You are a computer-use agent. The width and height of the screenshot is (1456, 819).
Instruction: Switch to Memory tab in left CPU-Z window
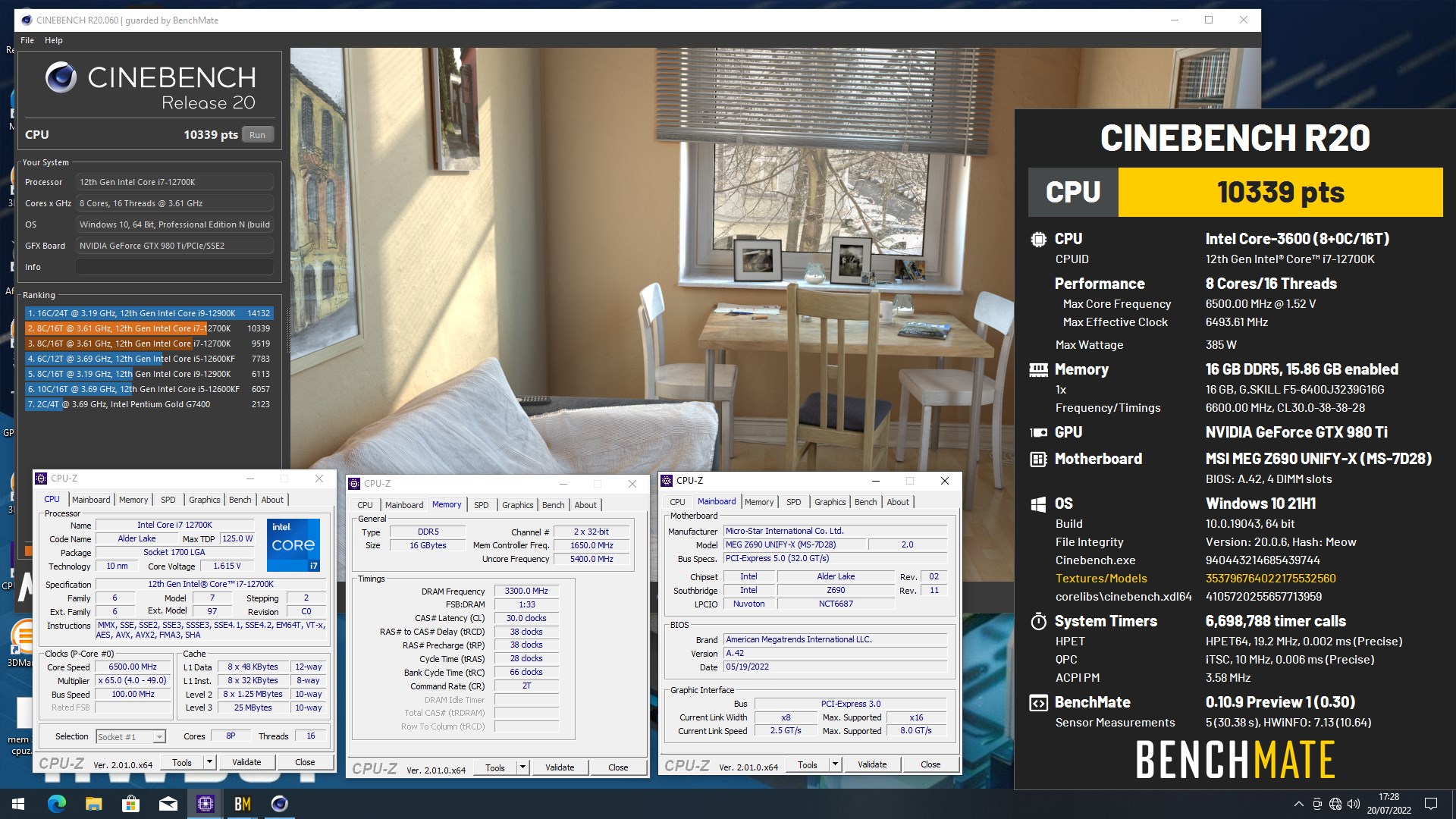pyautogui.click(x=133, y=500)
